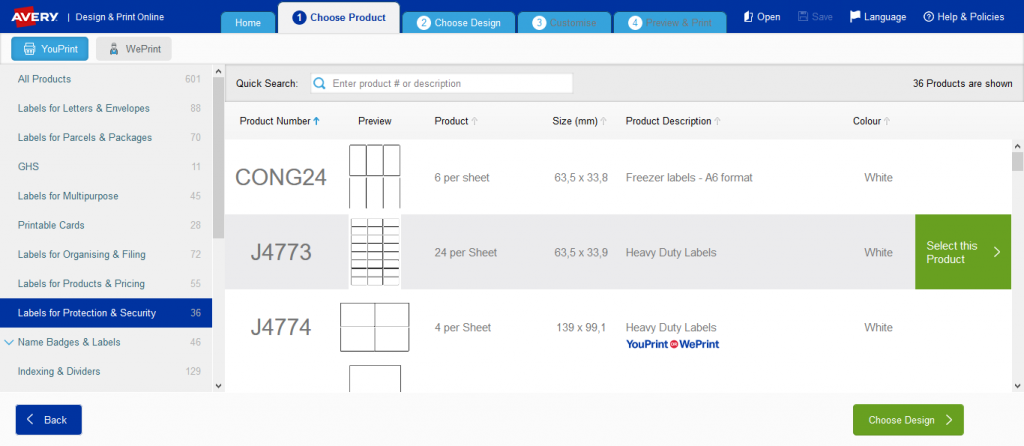This screenshot has height=446, width=1024.
Task: Click the product list scrollbar thumb
Action: click(x=1017, y=161)
